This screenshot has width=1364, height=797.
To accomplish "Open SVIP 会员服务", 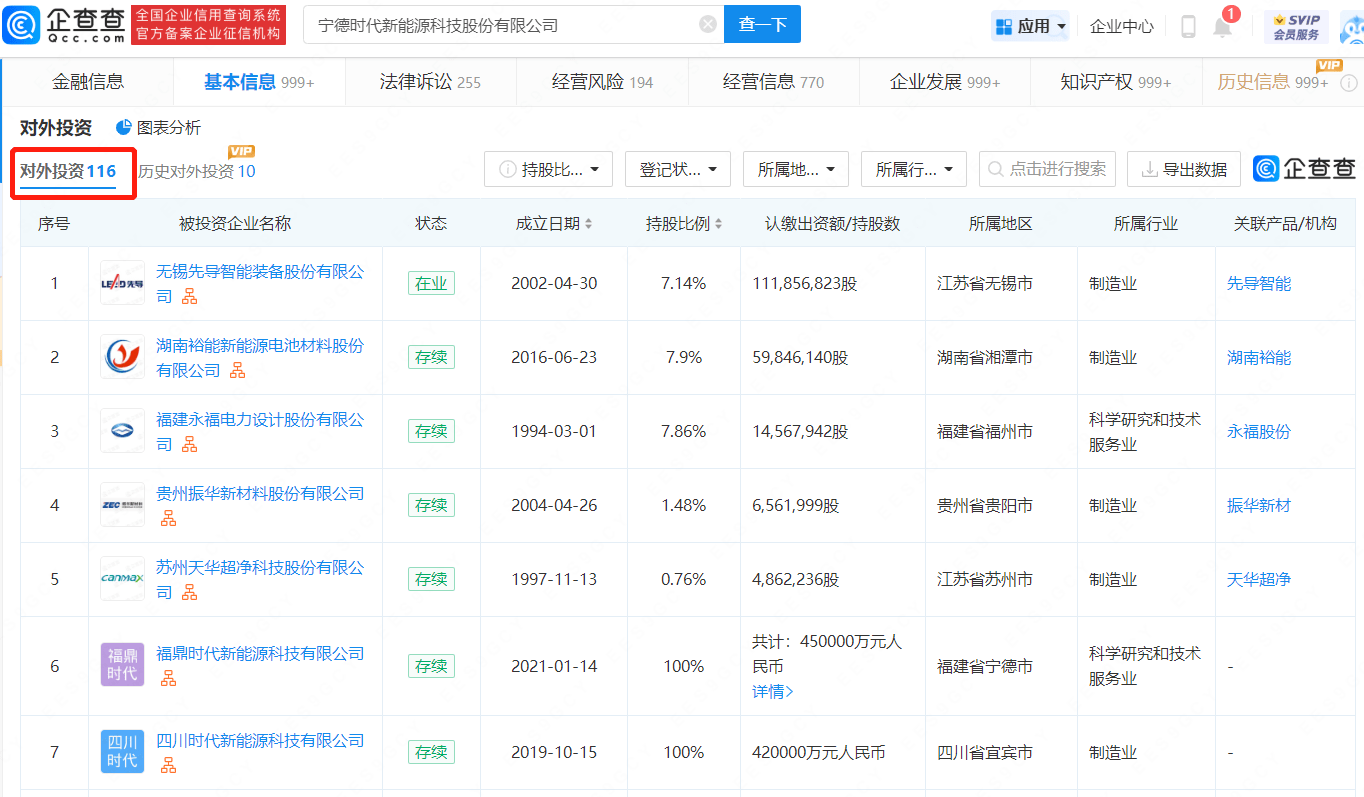I will coord(1296,27).
